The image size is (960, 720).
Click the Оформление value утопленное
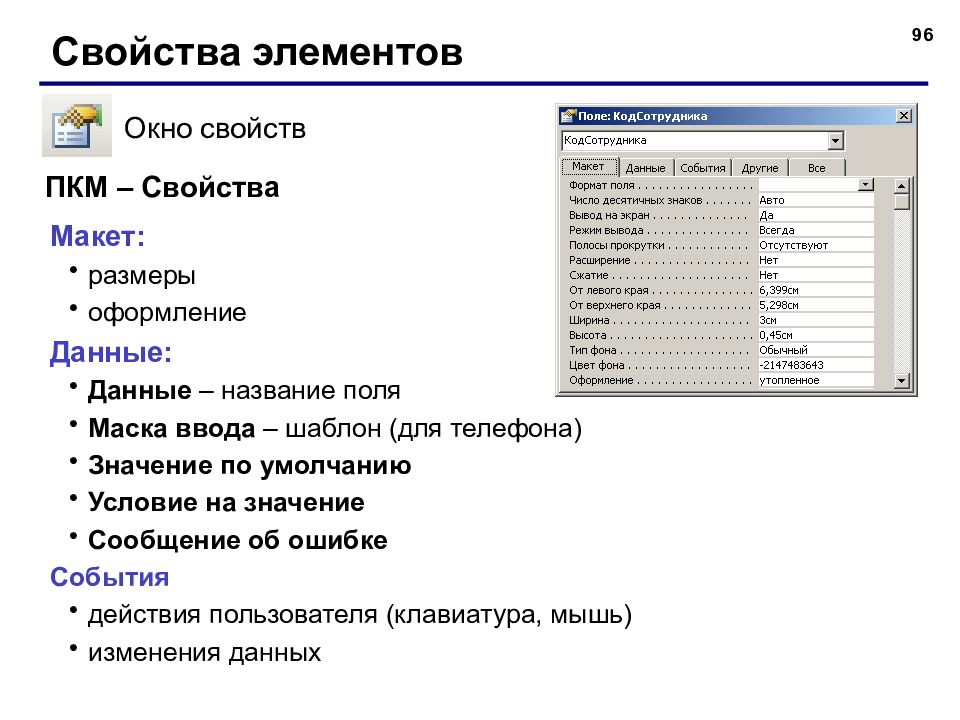(x=816, y=380)
